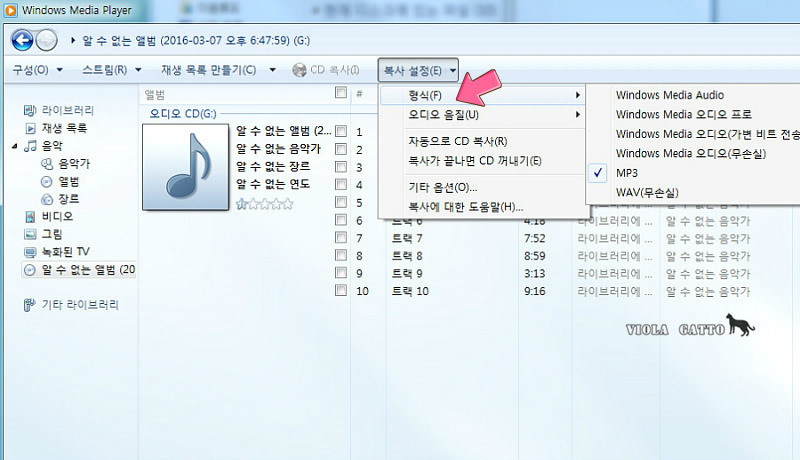Expand arrow next to 재생 목록 만들기
The image size is (800, 460).
[x=272, y=70]
